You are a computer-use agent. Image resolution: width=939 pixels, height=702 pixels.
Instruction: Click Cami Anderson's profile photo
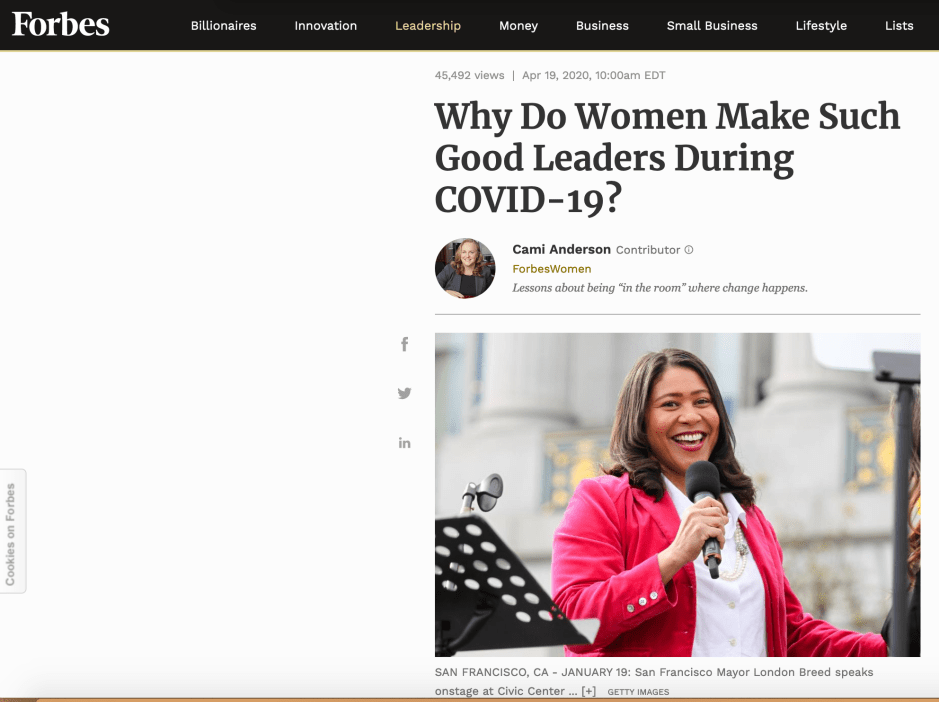tap(465, 268)
